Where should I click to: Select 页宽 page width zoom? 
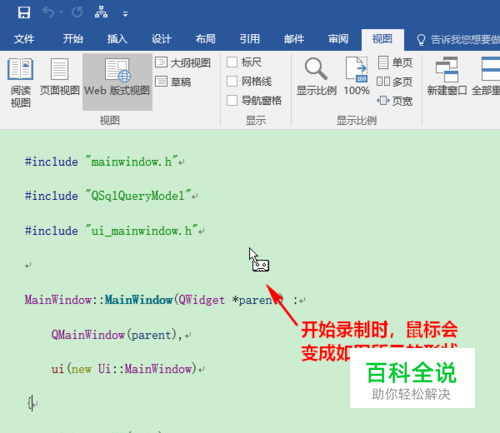tap(395, 101)
